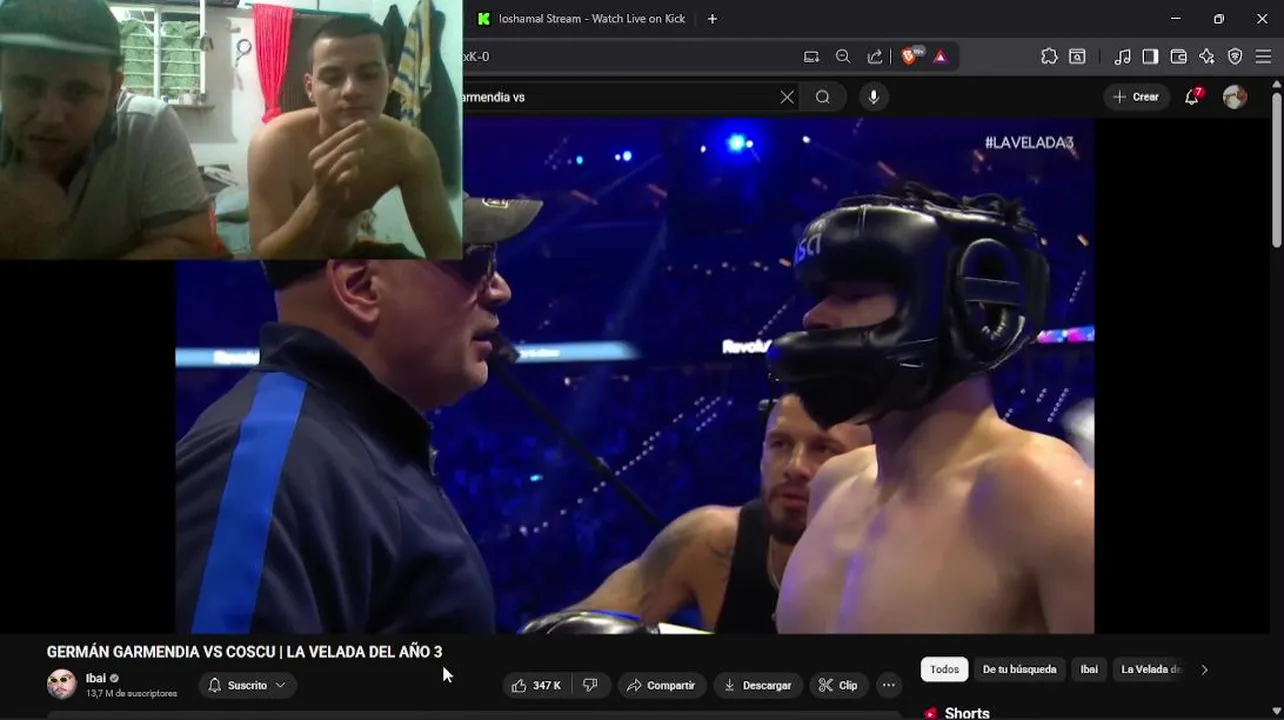Select the Todos filter chip
The width and height of the screenshot is (1284, 720).
(944, 669)
